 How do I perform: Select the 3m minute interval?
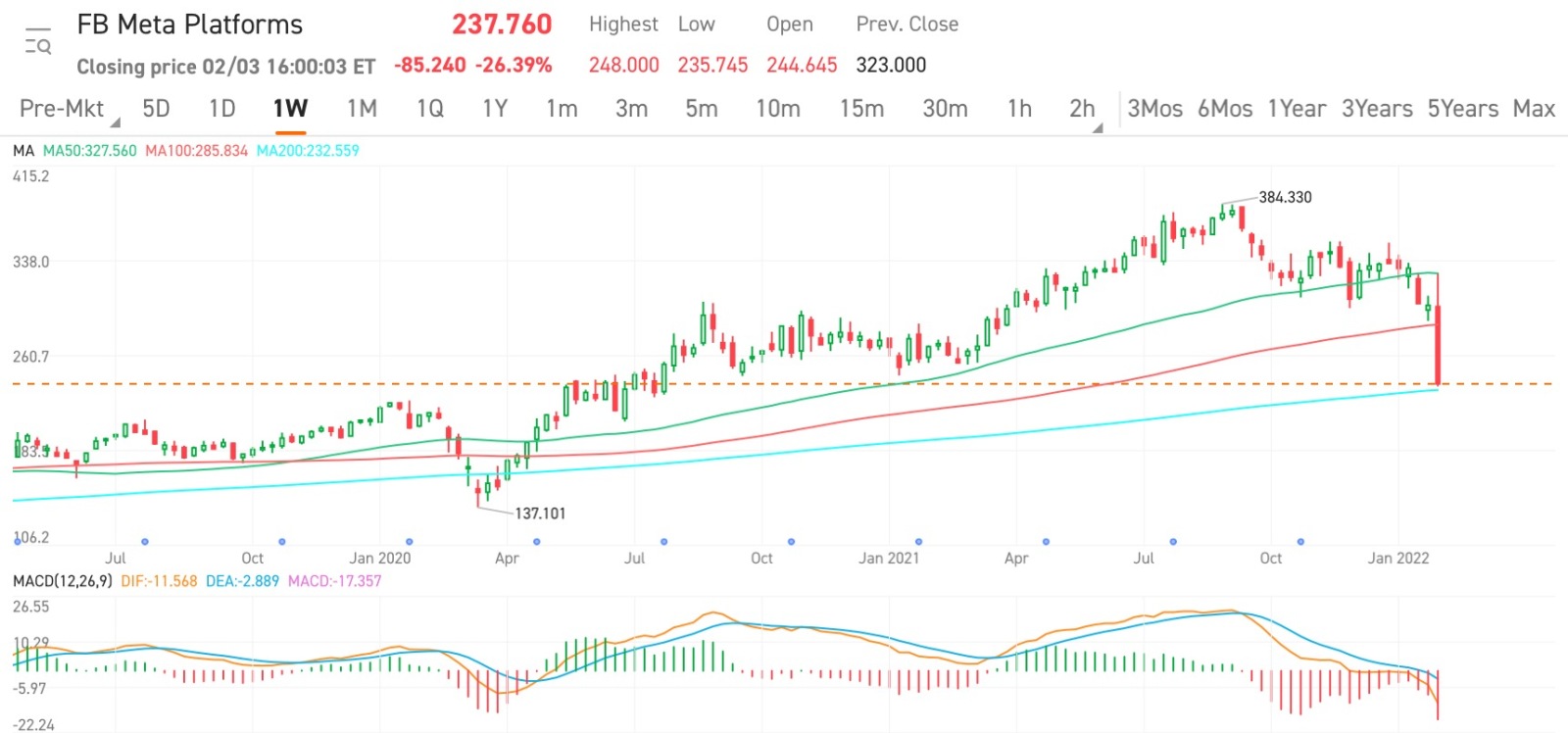[631, 109]
